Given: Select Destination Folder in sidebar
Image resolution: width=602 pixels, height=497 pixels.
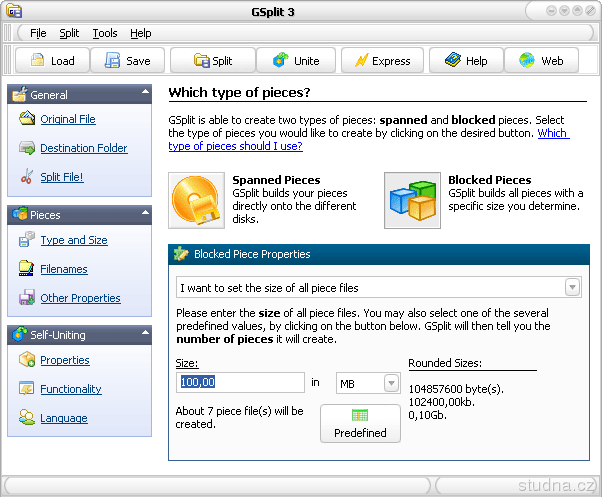Looking at the screenshot, I should 83,149.
